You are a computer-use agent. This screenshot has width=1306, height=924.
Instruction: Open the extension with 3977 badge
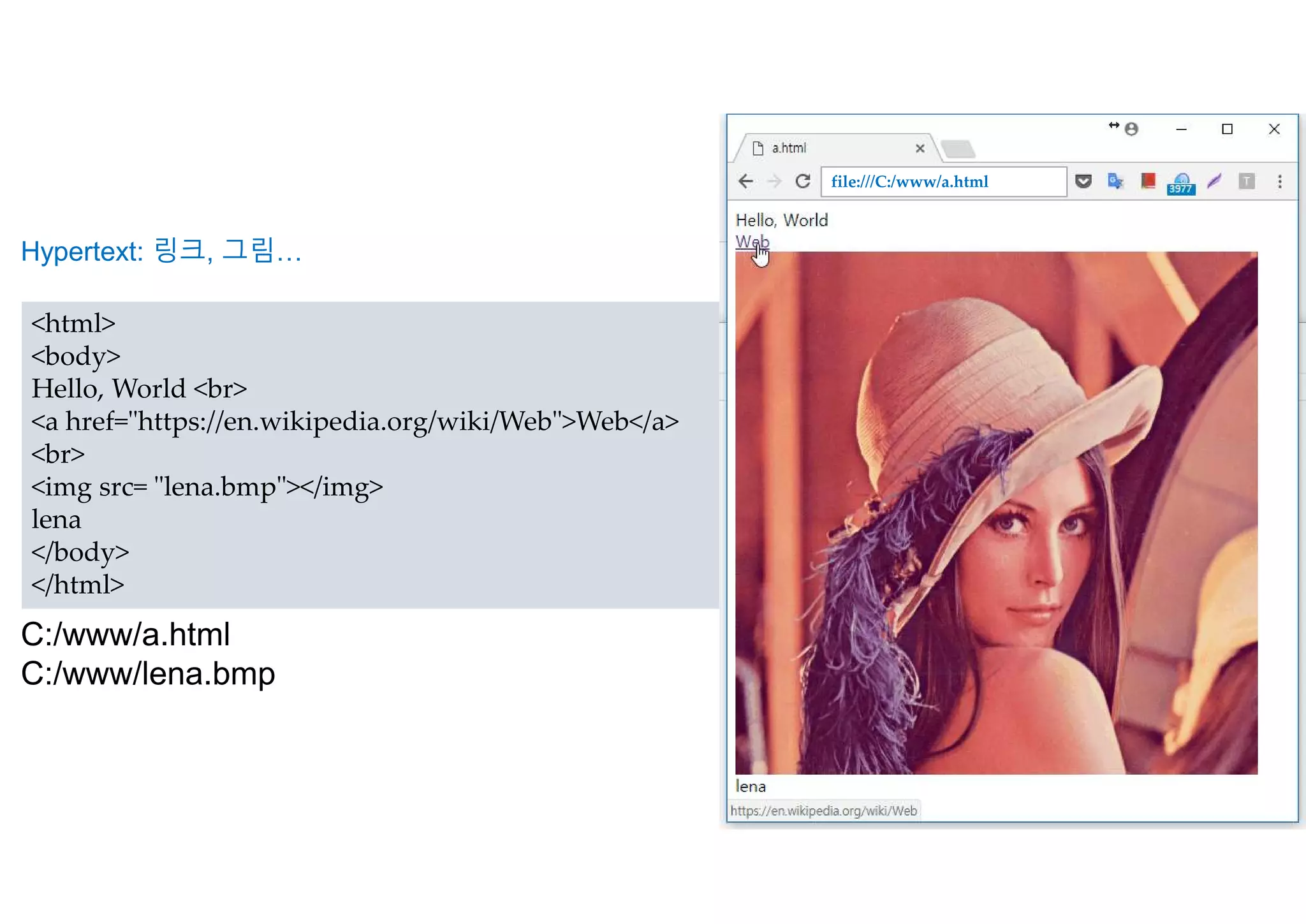pos(1181,184)
